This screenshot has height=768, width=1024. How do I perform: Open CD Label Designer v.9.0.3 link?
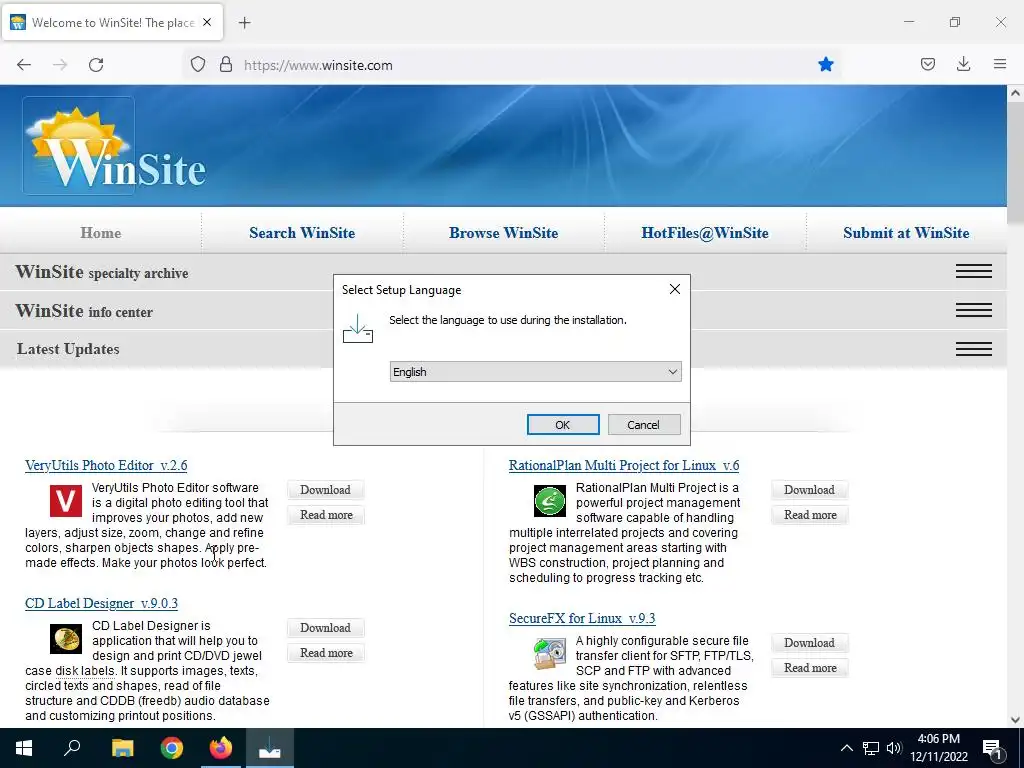(x=101, y=603)
